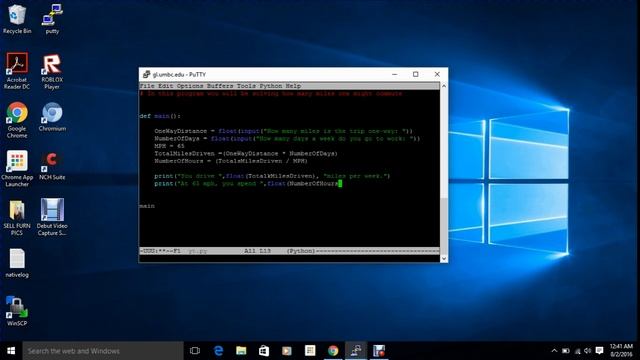Image resolution: width=640 pixels, height=360 pixels.
Task: Open Chrome App Launcher desktop icon
Action: click(x=17, y=168)
